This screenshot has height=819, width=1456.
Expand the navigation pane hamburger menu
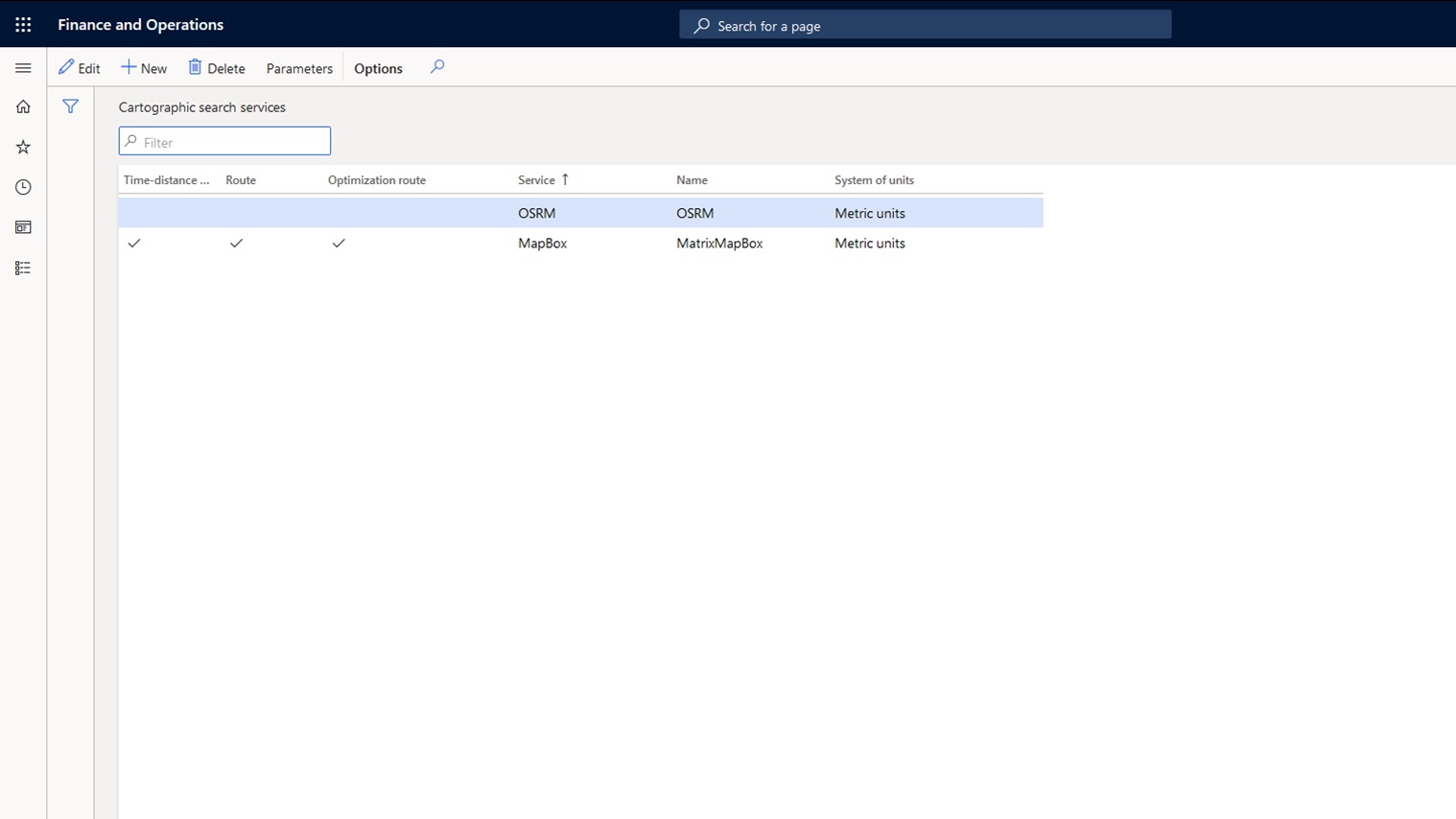(x=23, y=68)
